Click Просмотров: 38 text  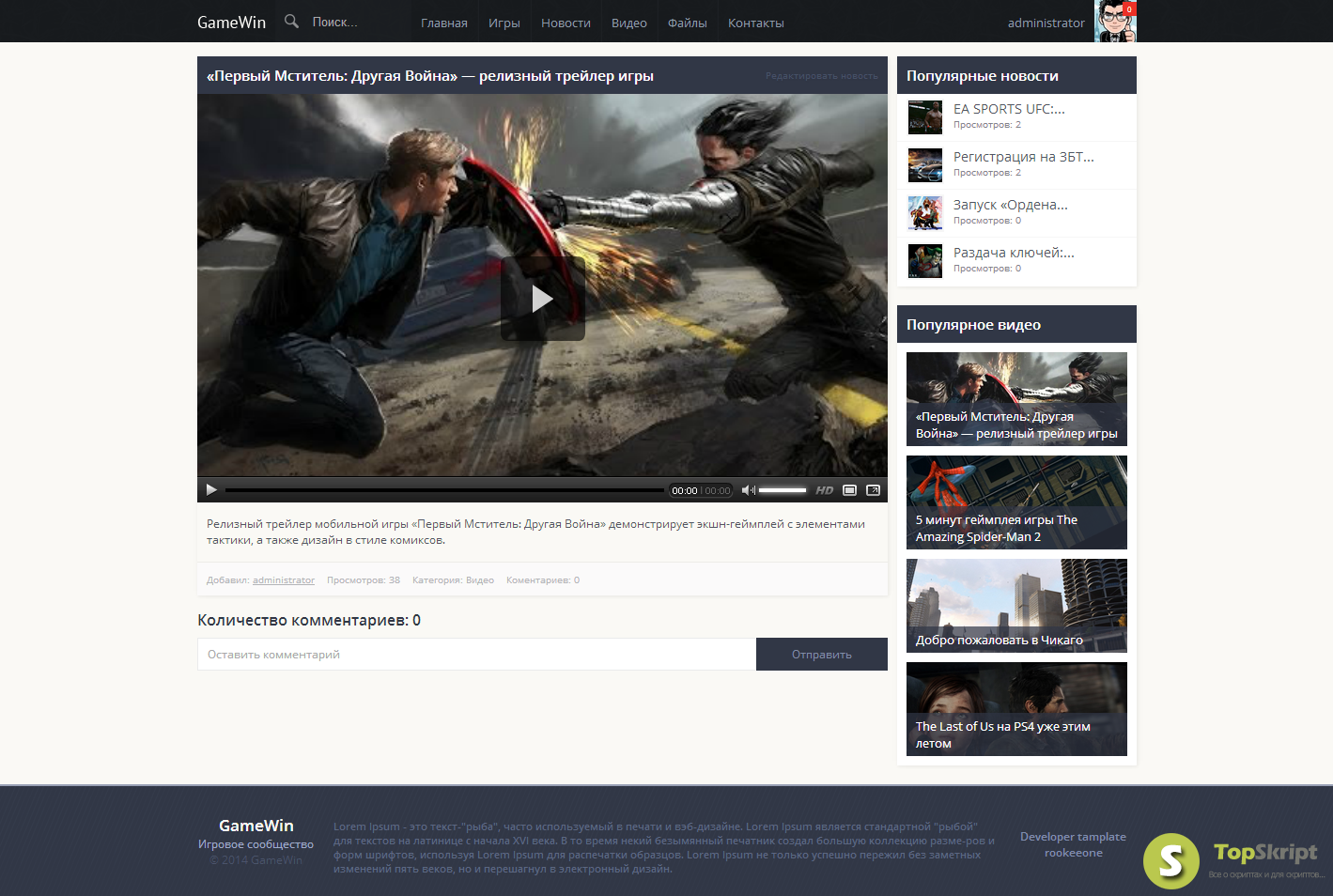[364, 580]
